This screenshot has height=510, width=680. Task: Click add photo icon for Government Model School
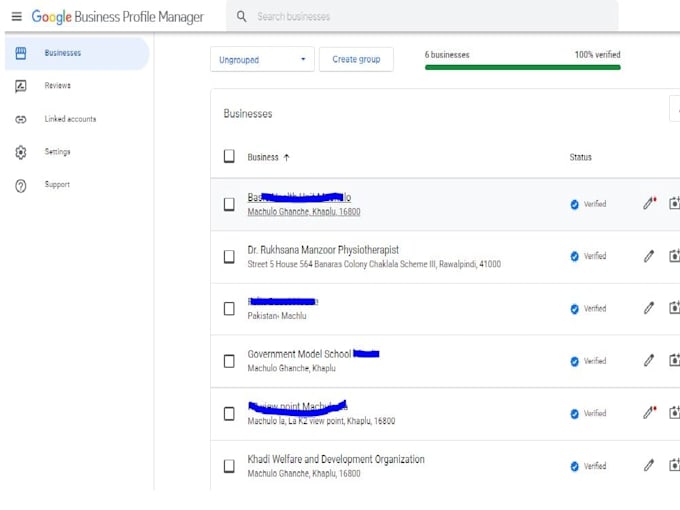pyautogui.click(x=674, y=360)
